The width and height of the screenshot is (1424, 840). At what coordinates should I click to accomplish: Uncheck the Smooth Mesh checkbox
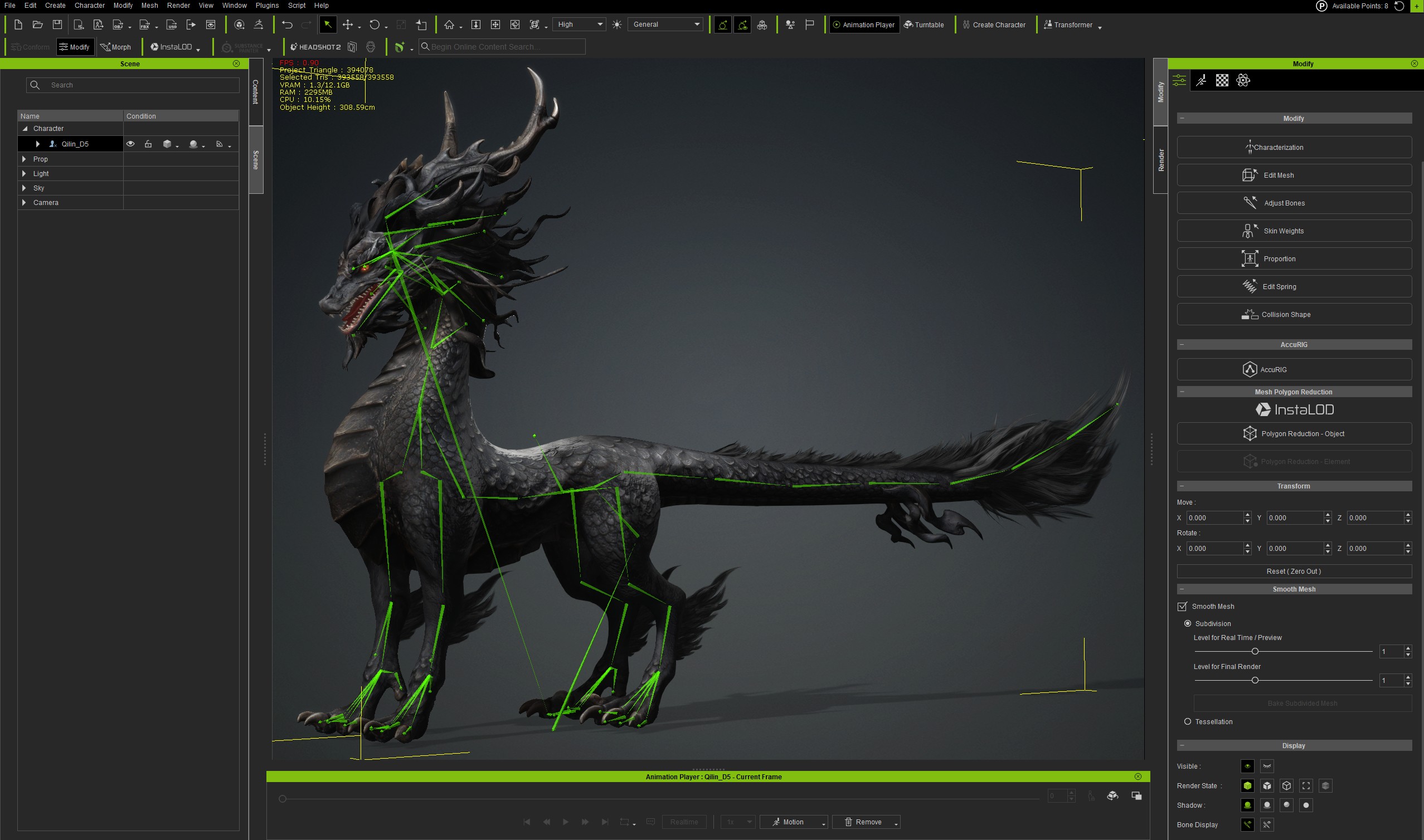[x=1182, y=606]
